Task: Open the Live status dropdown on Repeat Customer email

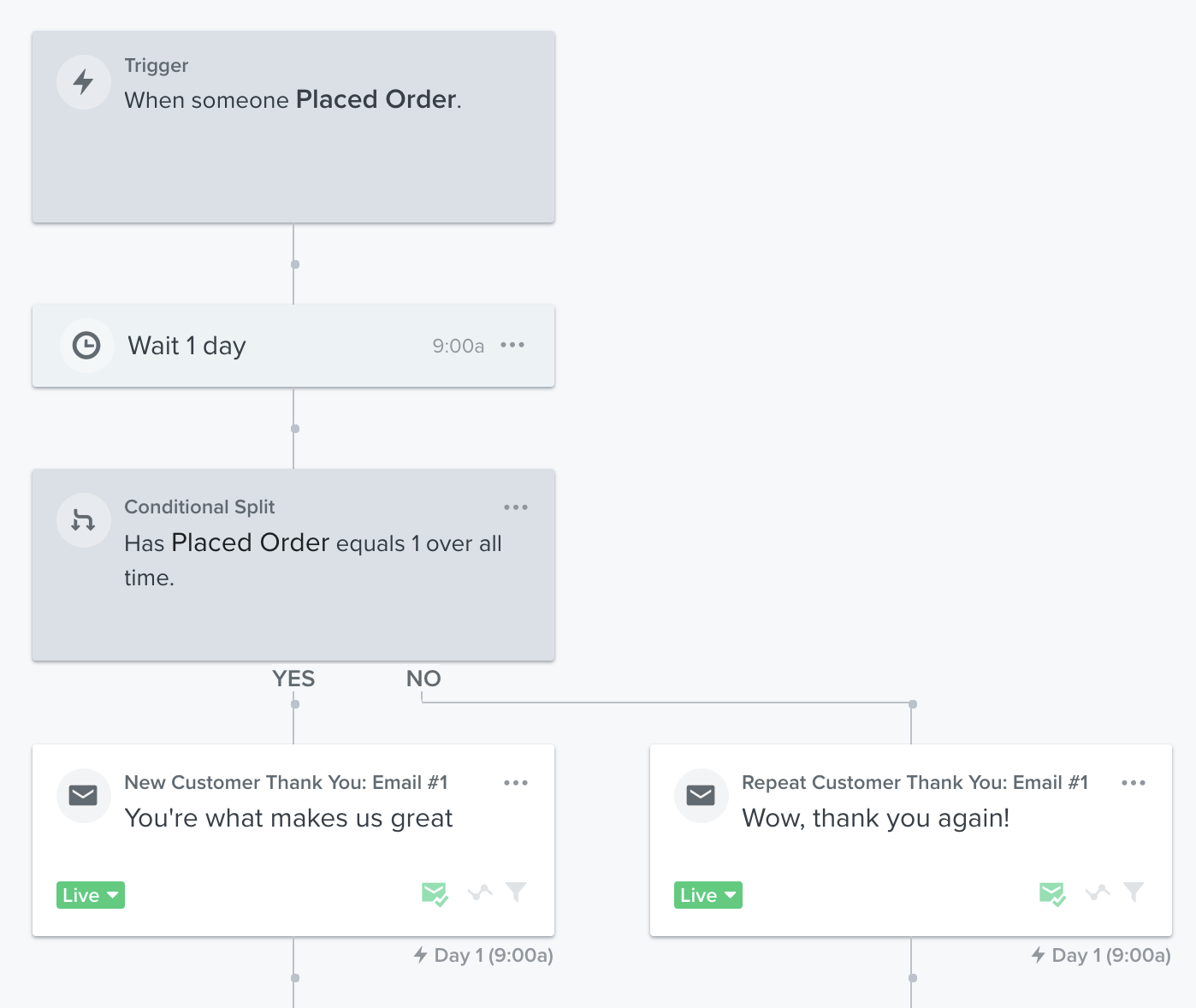Action: [x=708, y=894]
